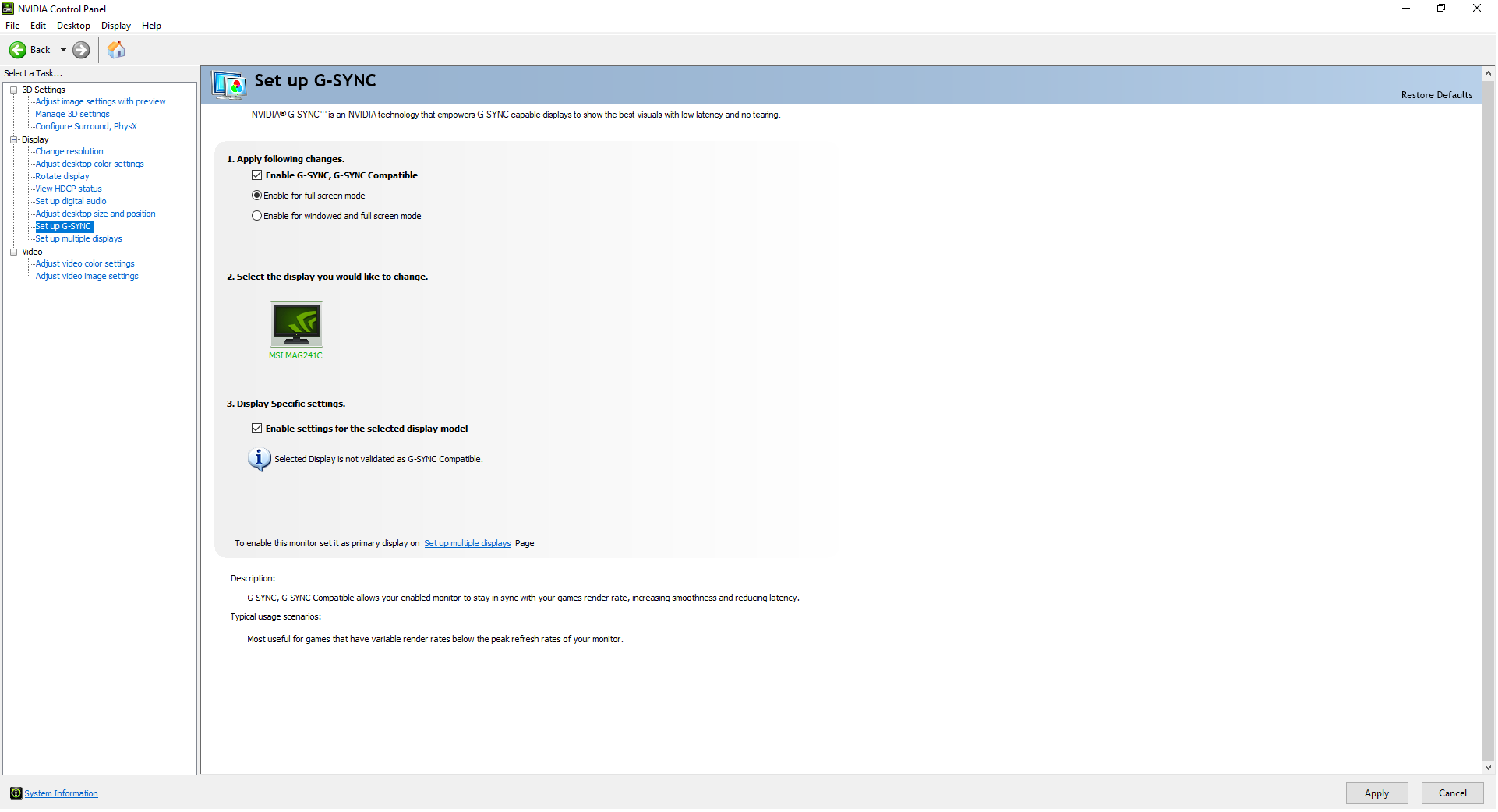Click the MSI MAG241C display name
The width and height of the screenshot is (1498, 812).
(x=295, y=356)
